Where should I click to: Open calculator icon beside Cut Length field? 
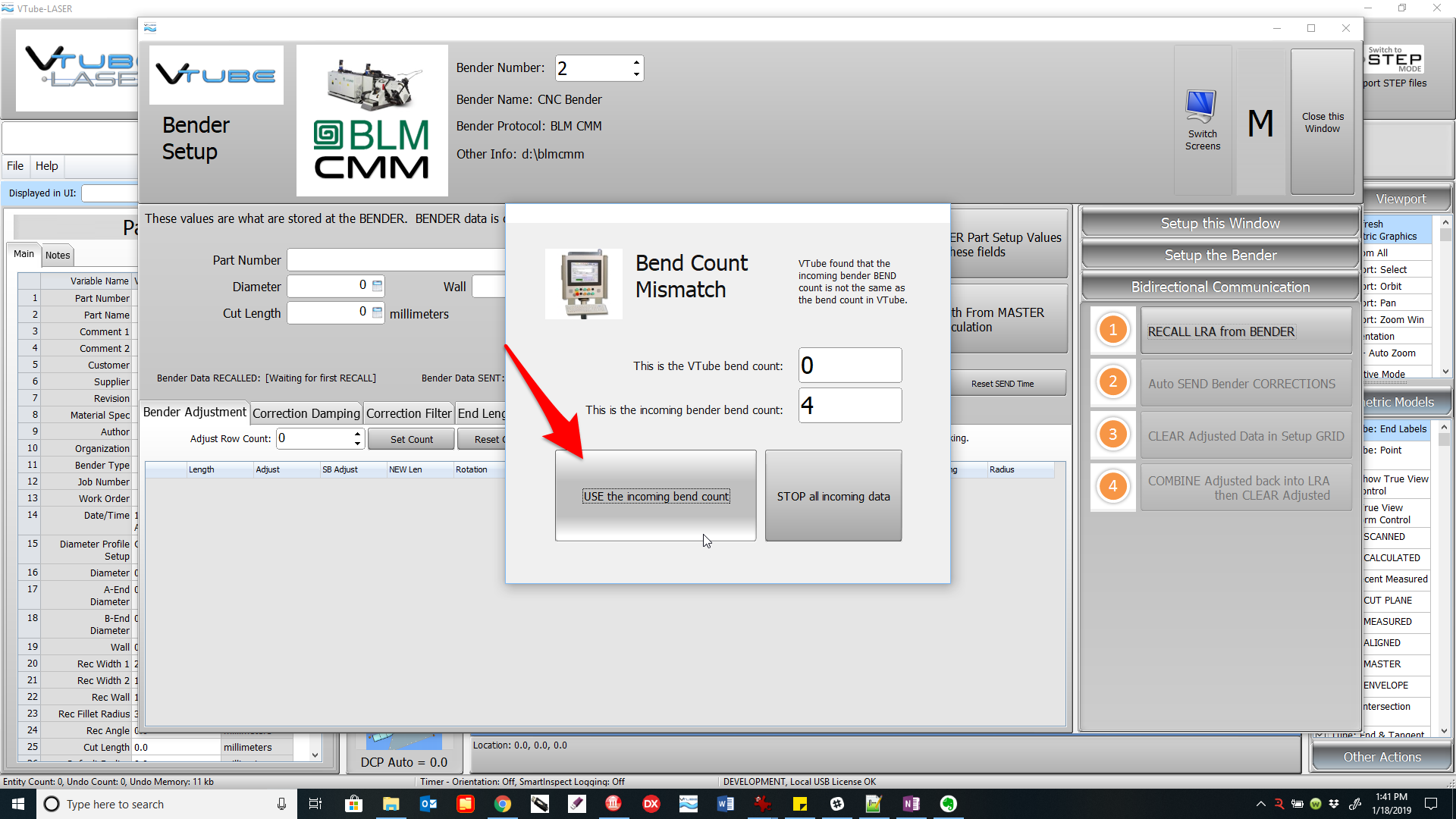tap(377, 312)
